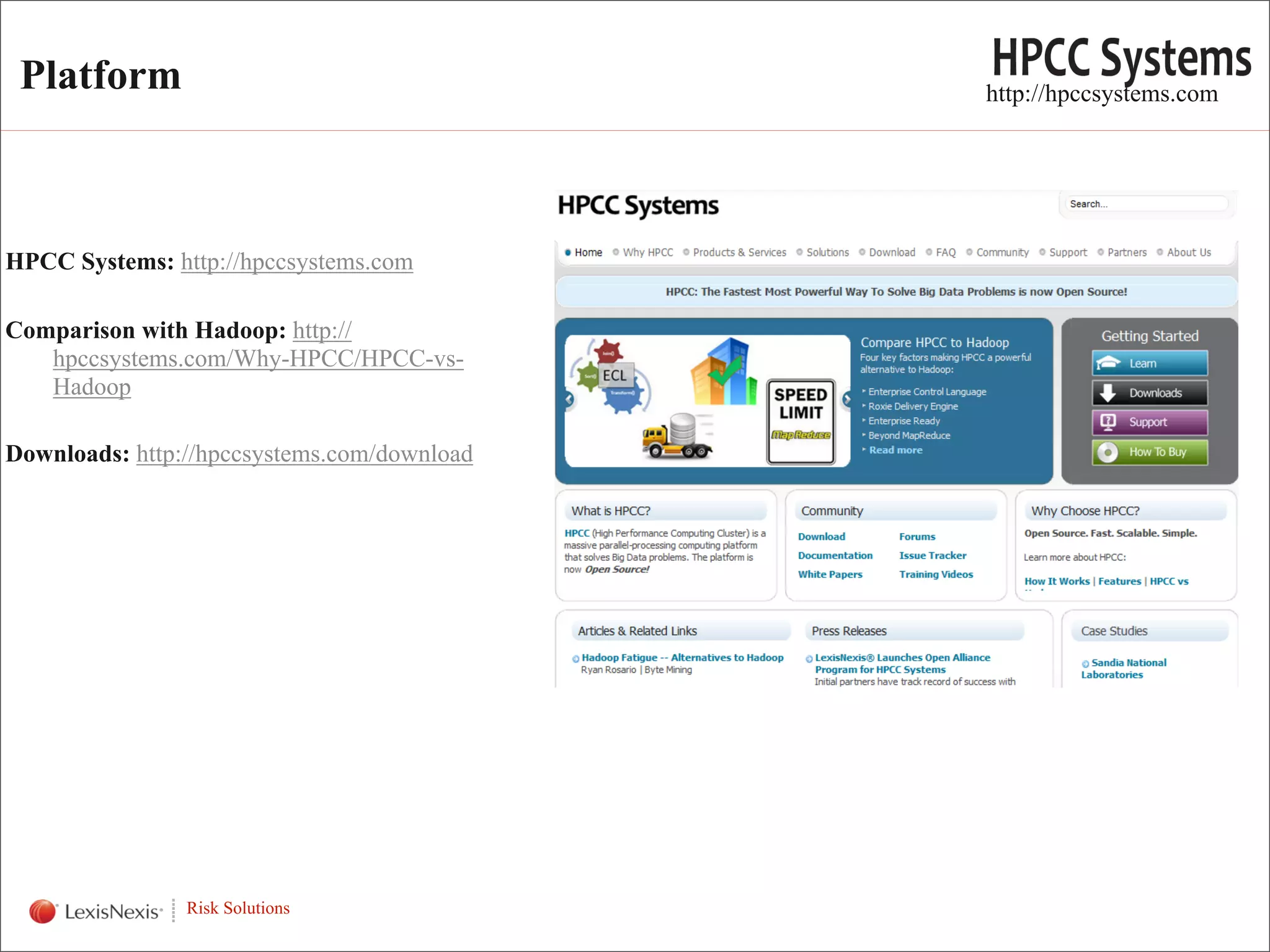Click the down arrow icon on Downloads
1270x952 pixels.
1108,393
